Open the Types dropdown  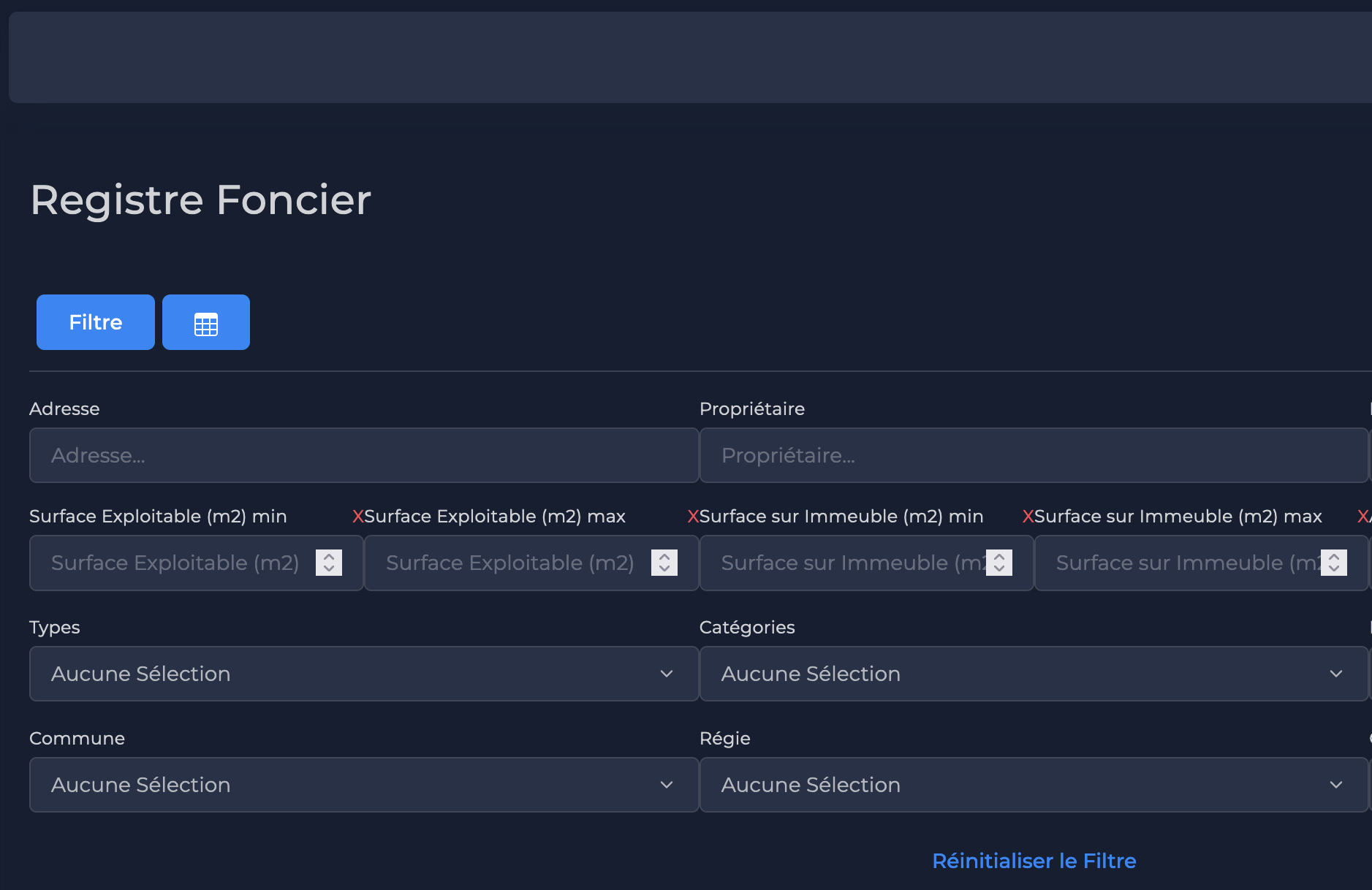pyautogui.click(x=363, y=674)
